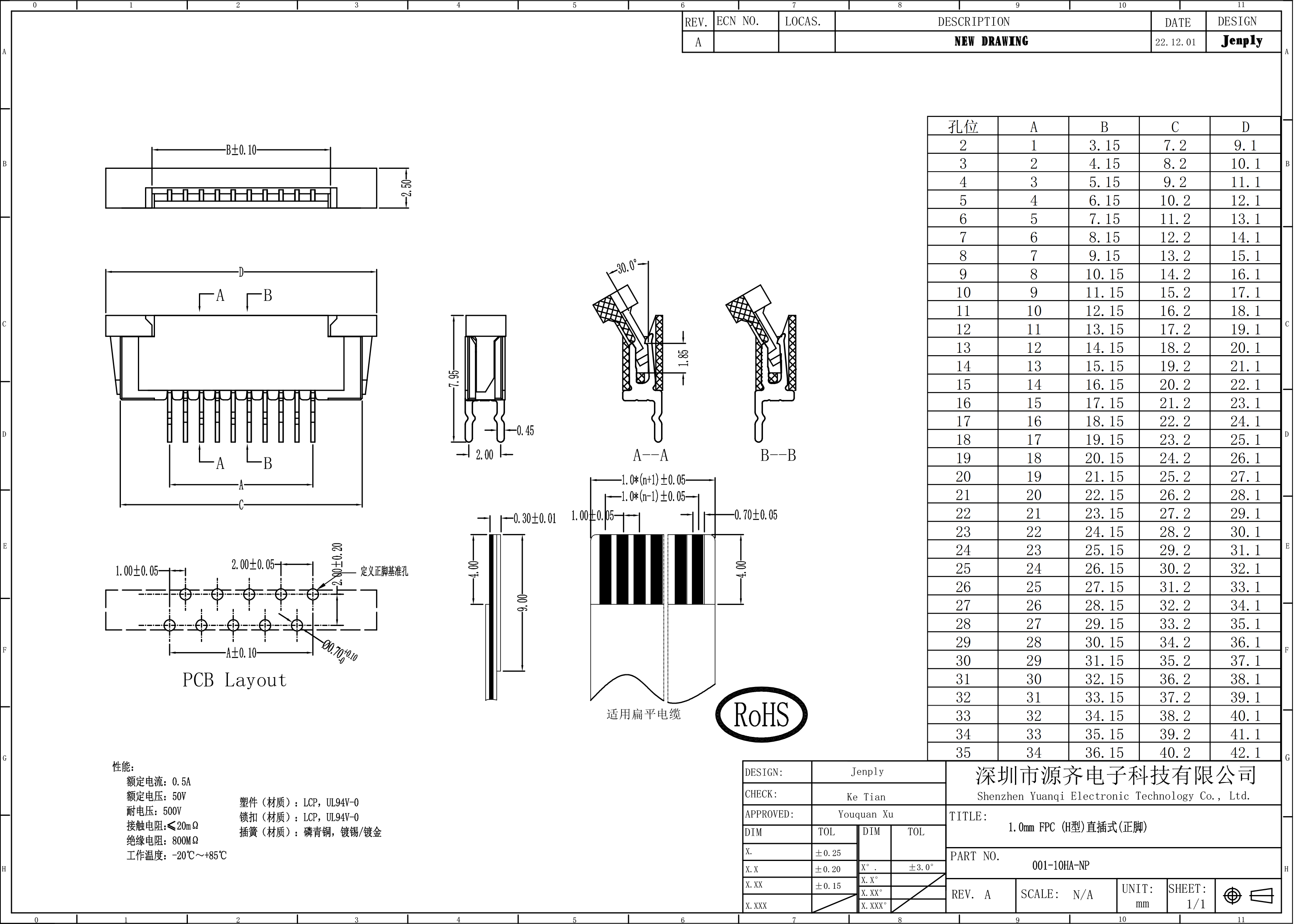Viewport: 1296px width, 924px height.
Task: Click the '定义正脚基准孔' annotation
Action: tap(384, 571)
